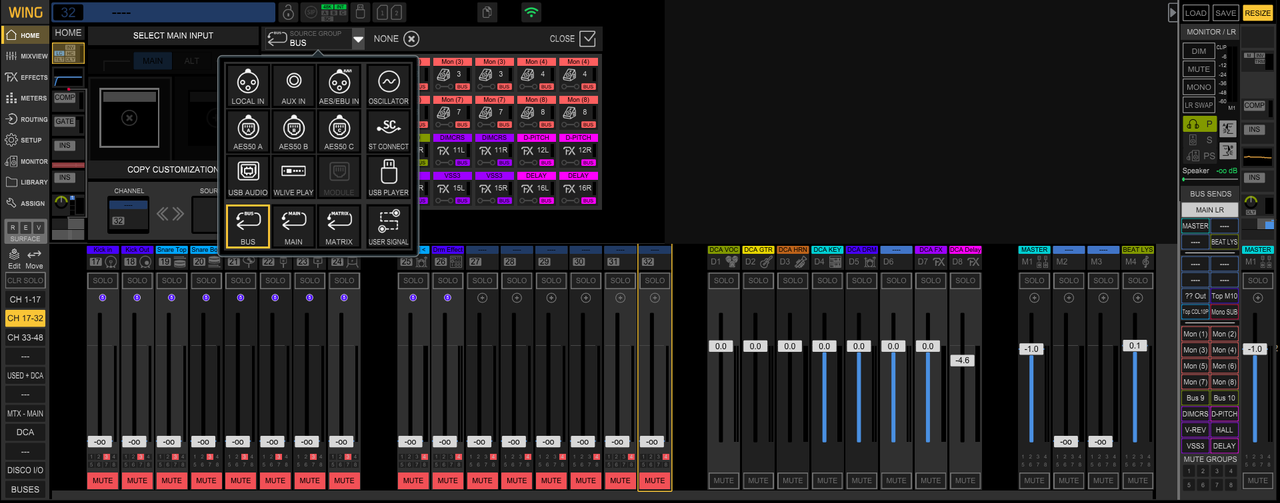1280x503 pixels.
Task: Click the padlock lock icon in top bar
Action: pyautogui.click(x=286, y=13)
